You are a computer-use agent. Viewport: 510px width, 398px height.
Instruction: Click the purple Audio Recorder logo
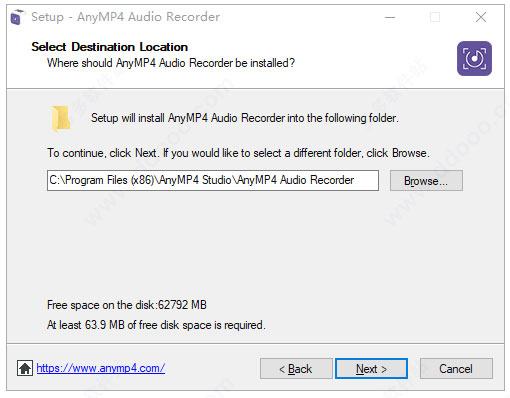pos(474,58)
